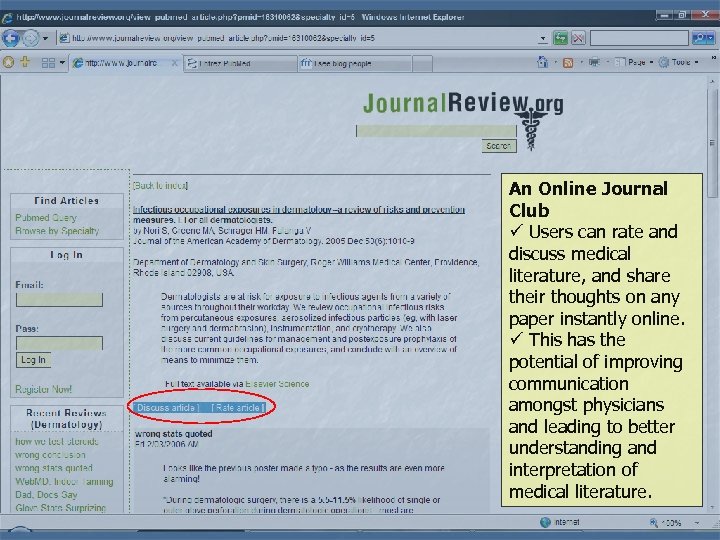Open 'how we test steroids' review
Screen dimensions: 720x540
[57, 442]
